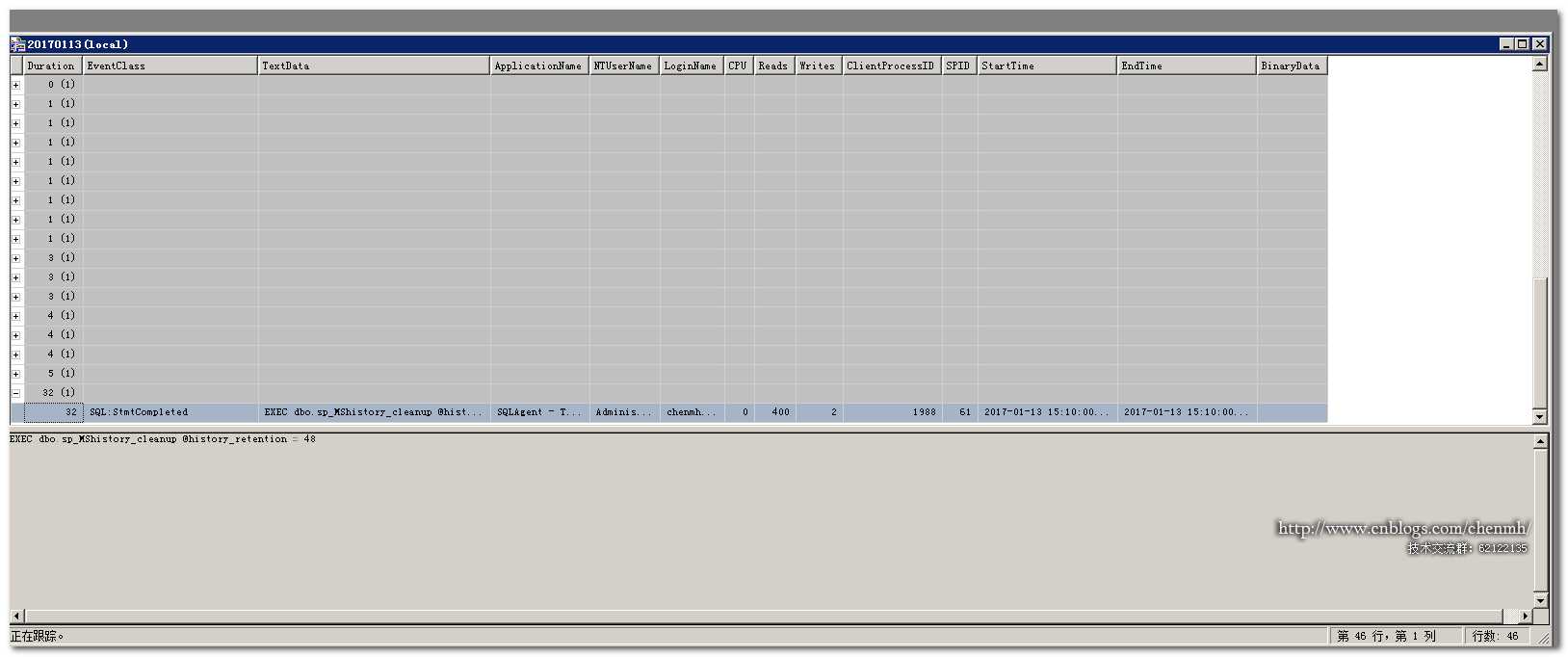Click the 32 (1) group label

(59, 393)
